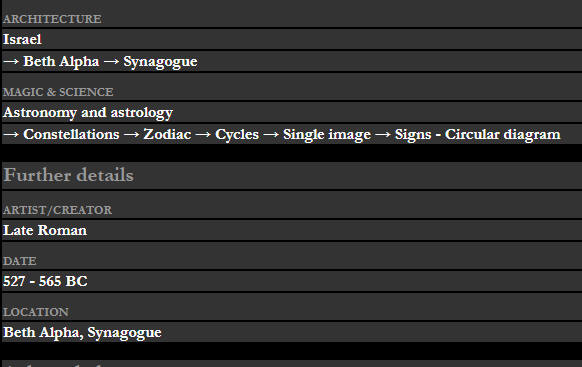Screen dimensions: 582x367
Task: Follow the Beth Alpha breadcrumb link
Action: [61, 61]
